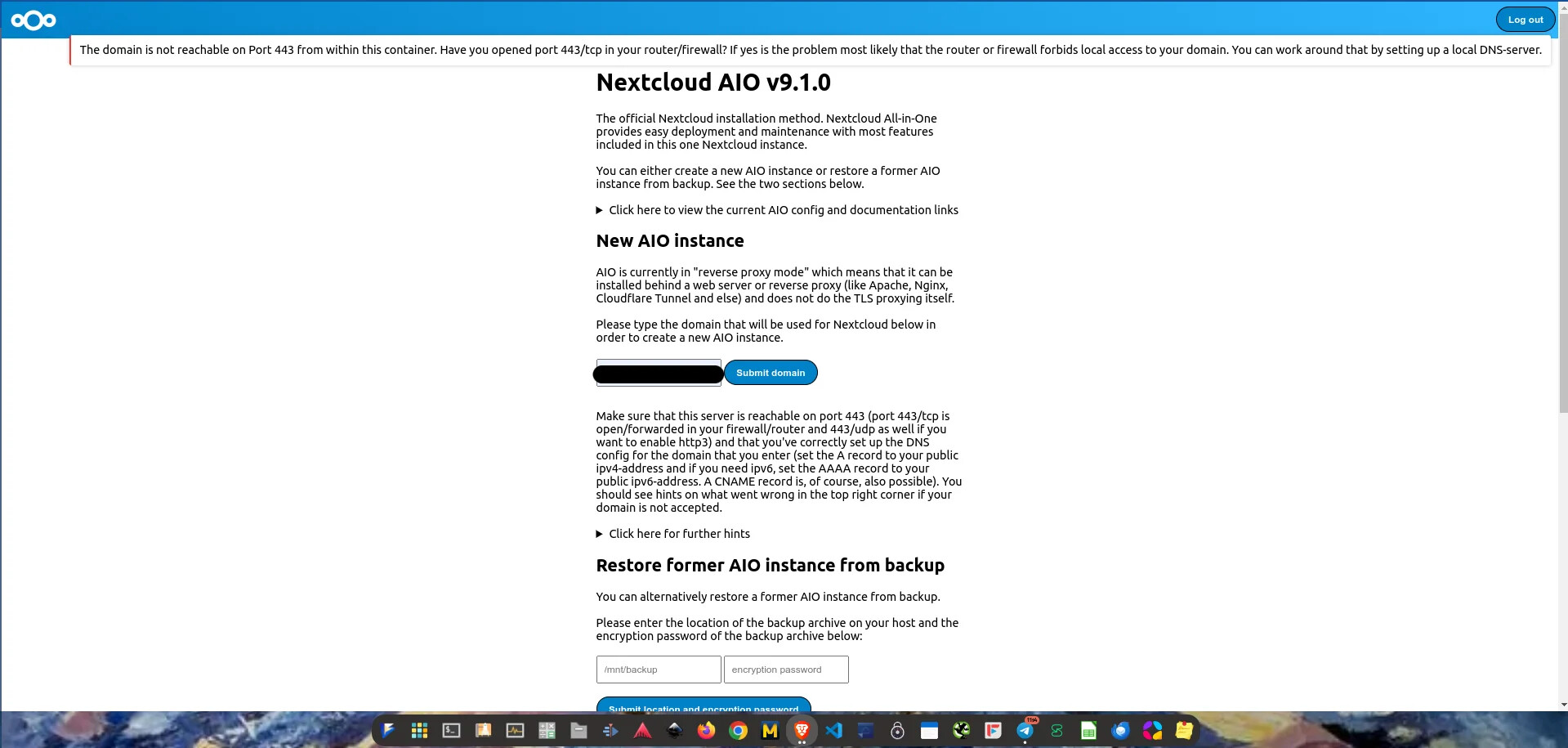Open the padlock app in the dock

pos(897,730)
